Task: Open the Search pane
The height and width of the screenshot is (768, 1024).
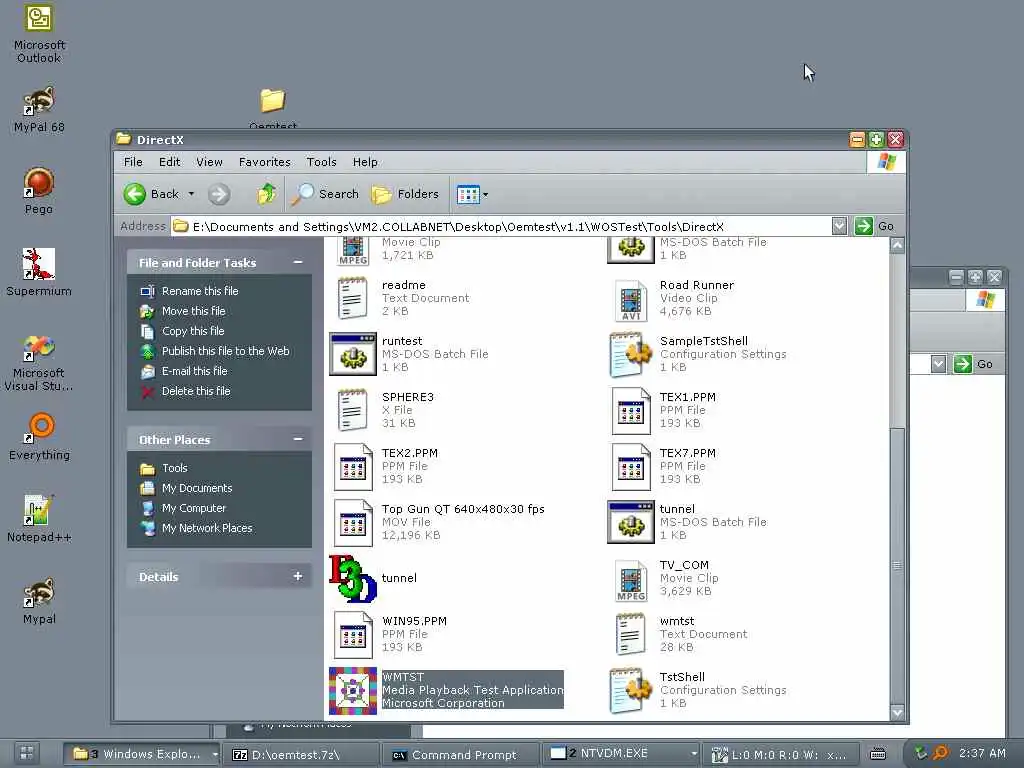Action: pos(325,194)
